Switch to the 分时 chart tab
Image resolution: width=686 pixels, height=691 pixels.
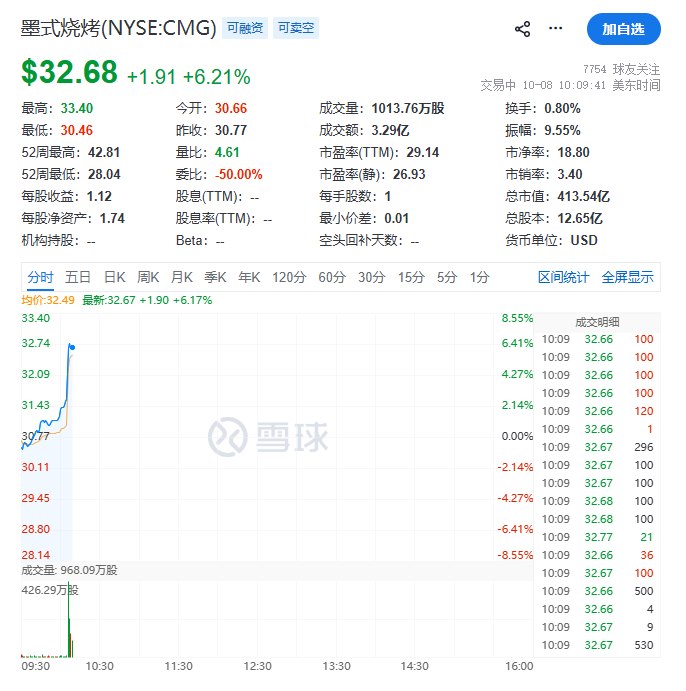click(41, 277)
